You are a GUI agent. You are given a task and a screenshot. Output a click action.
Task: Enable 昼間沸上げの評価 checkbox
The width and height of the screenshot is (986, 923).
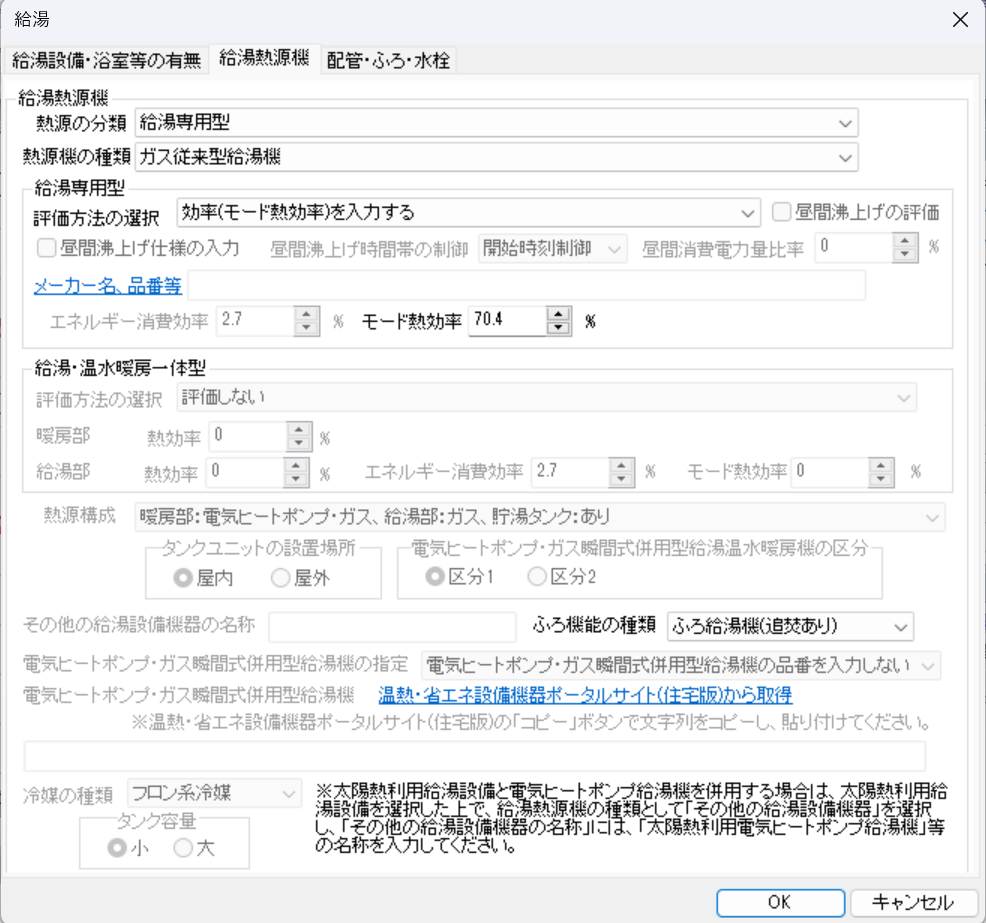[x=782, y=212]
